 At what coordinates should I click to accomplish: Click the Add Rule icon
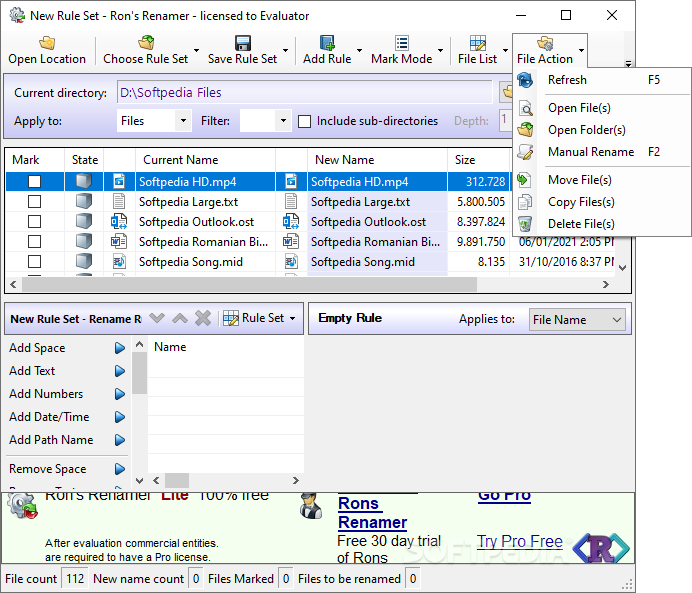[327, 43]
